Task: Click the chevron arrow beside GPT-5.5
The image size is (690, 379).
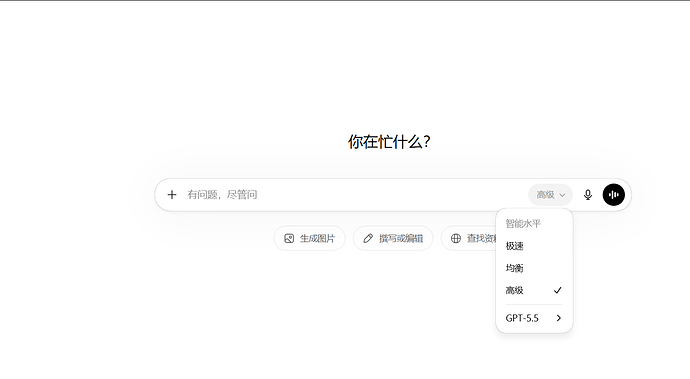Action: click(558, 318)
